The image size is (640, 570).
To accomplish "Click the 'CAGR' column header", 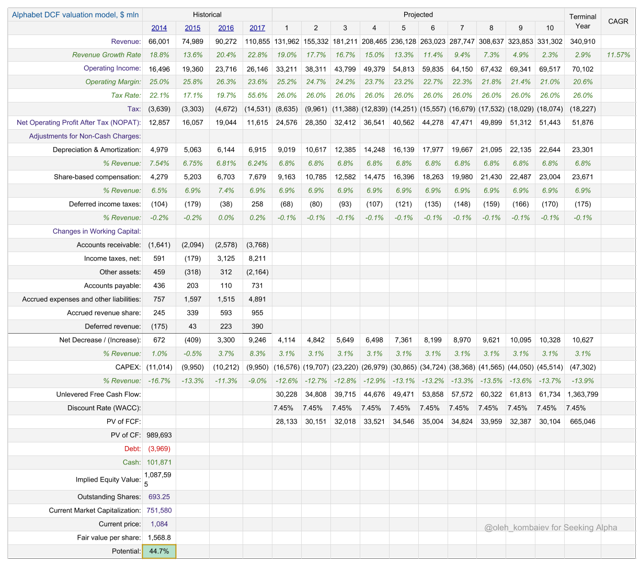I will click(618, 21).
